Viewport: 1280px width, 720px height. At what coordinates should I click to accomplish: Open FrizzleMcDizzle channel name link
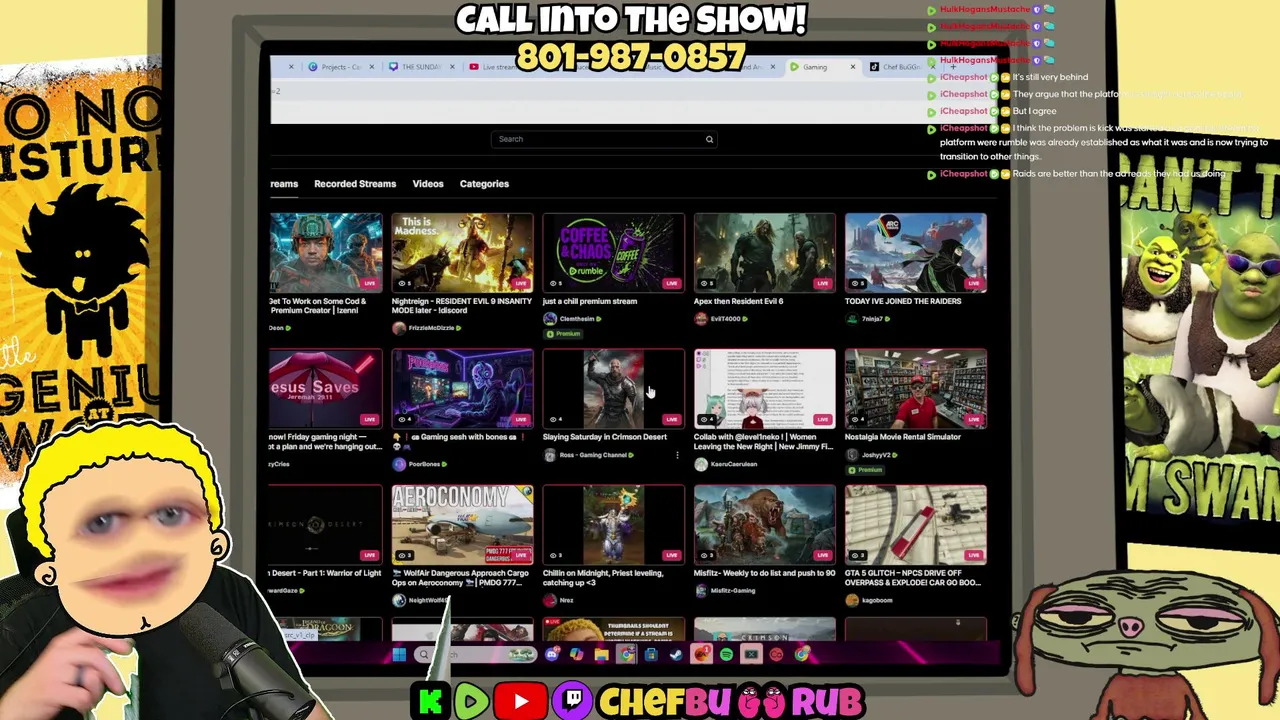[x=431, y=328]
